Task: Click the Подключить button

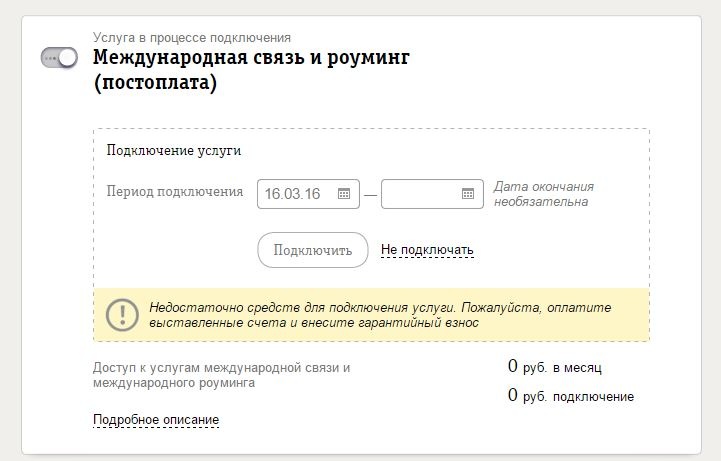Action: click(x=313, y=250)
